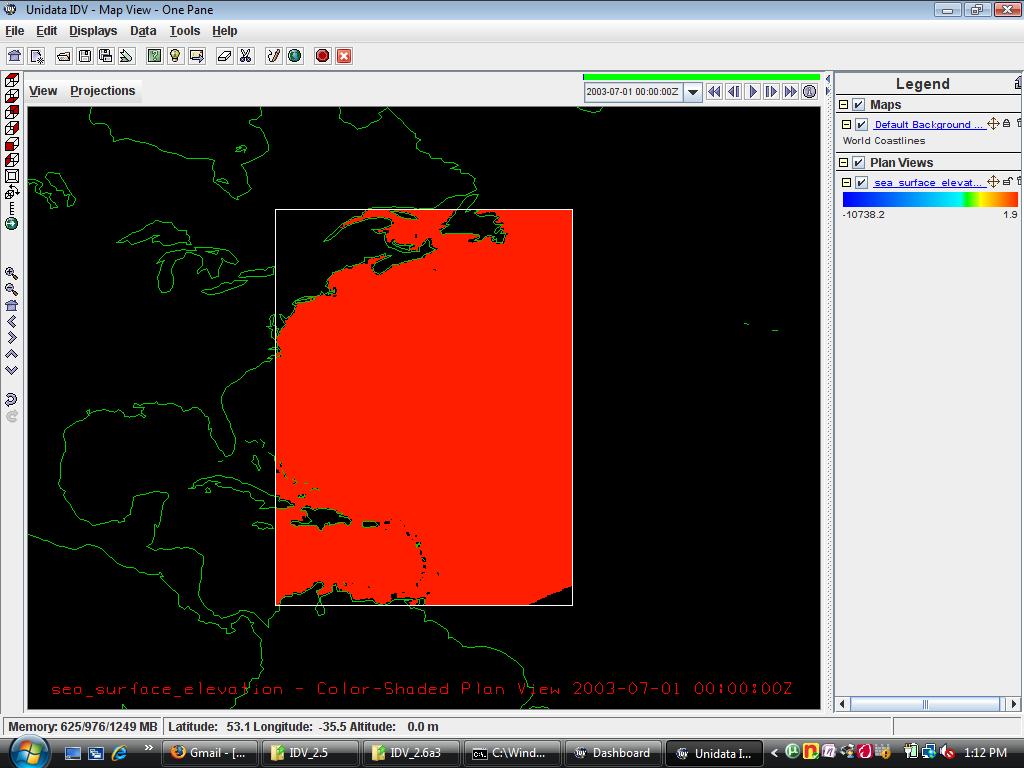The width and height of the screenshot is (1024, 768).
Task: Click the Default Background legend link
Action: pyautogui.click(x=928, y=125)
